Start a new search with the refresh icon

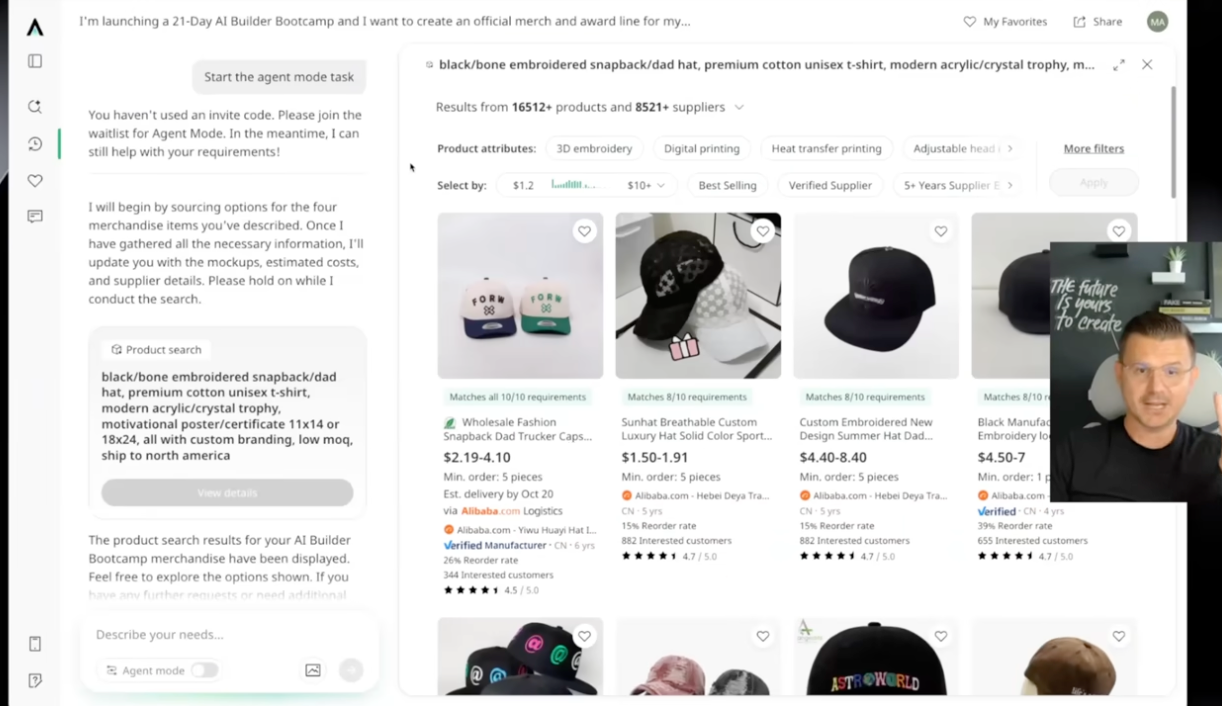[x=34, y=106]
